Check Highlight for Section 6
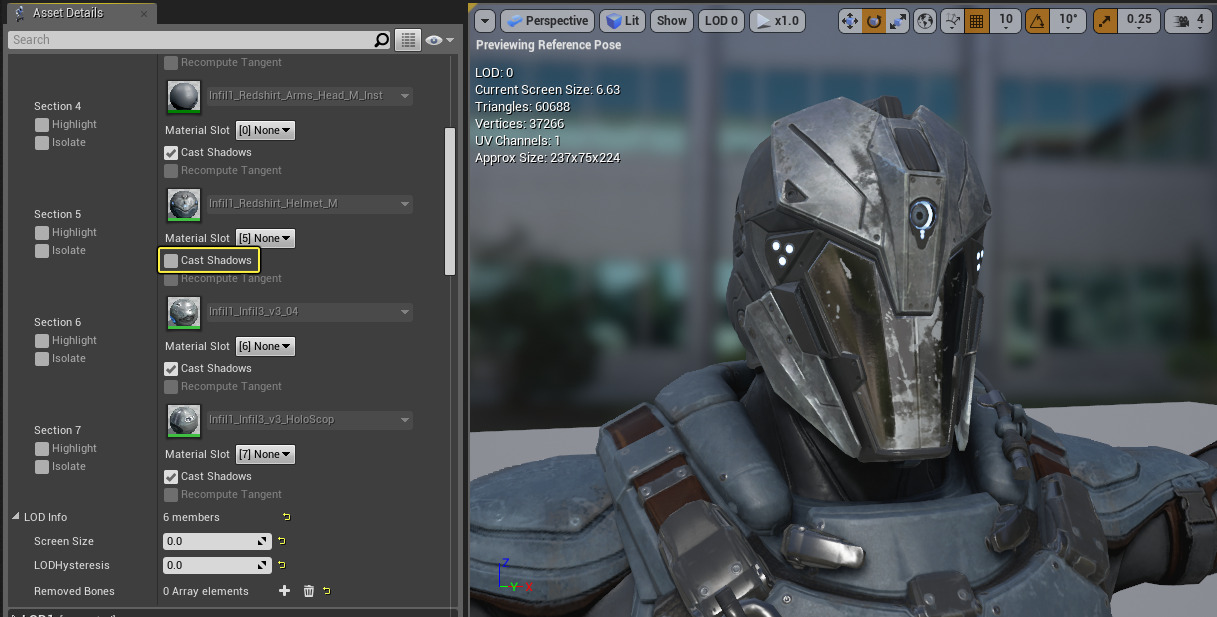1217x617 pixels. tap(42, 341)
